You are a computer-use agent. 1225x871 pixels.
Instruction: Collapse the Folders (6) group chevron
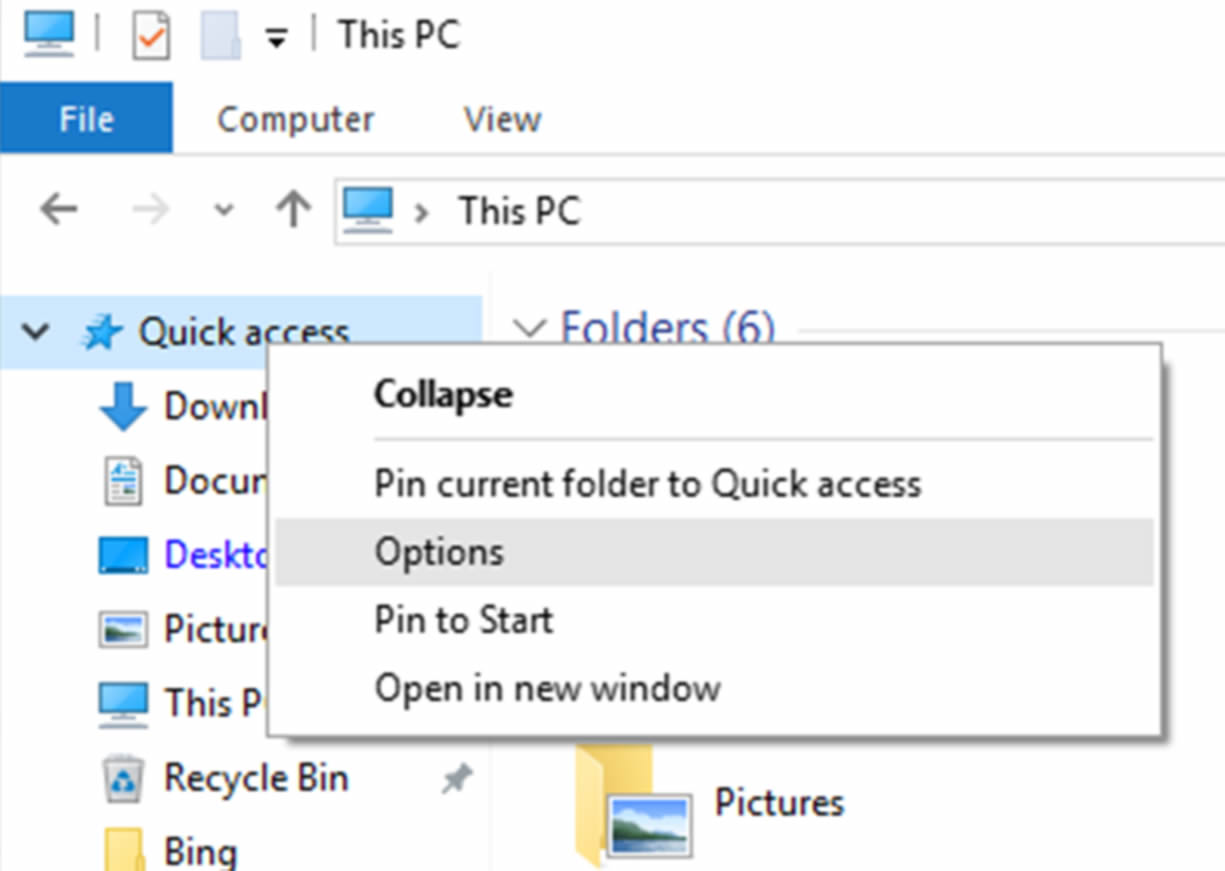[x=531, y=328]
